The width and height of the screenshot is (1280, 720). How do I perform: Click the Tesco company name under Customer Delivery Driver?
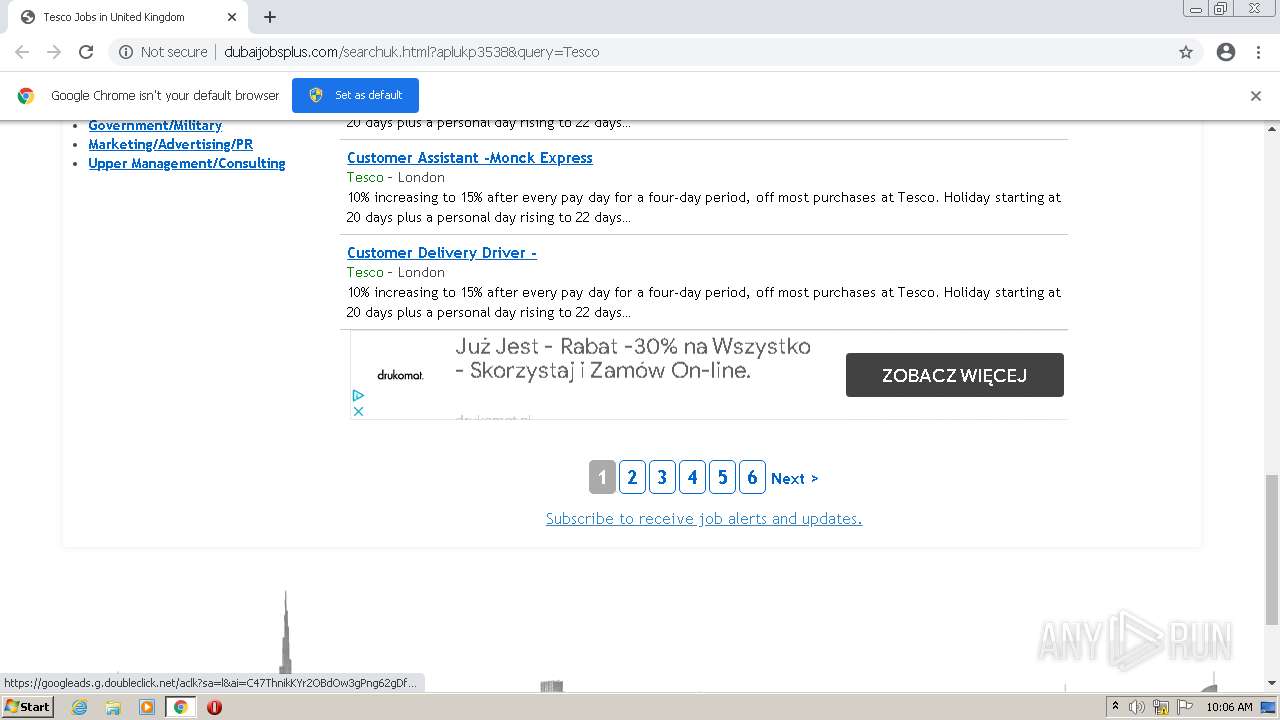(x=365, y=272)
